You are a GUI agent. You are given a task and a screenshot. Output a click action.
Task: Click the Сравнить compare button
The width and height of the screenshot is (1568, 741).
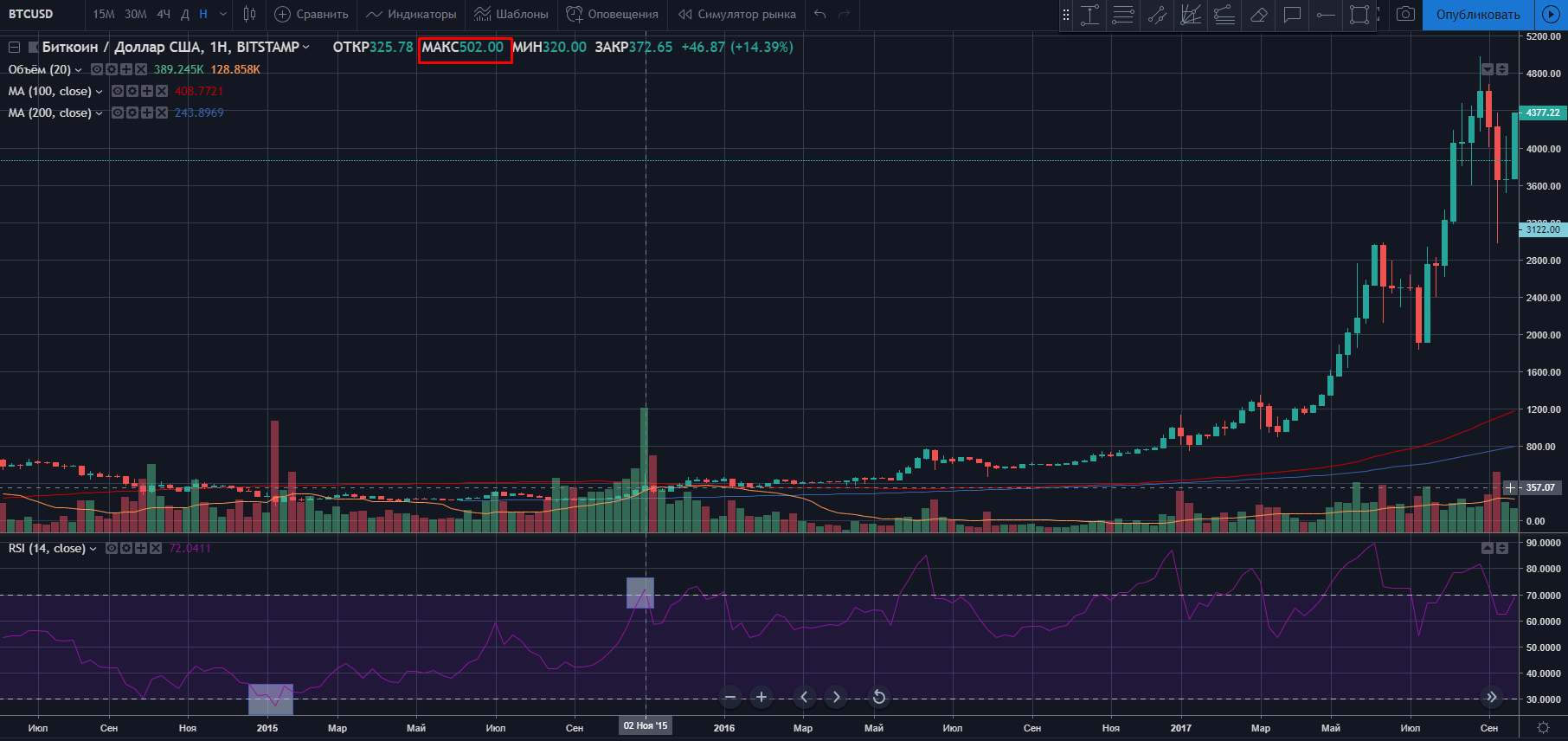point(312,14)
